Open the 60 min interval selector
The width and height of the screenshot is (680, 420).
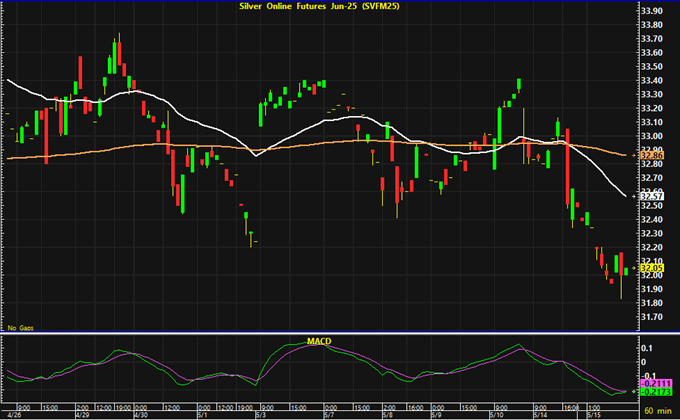coord(658,411)
